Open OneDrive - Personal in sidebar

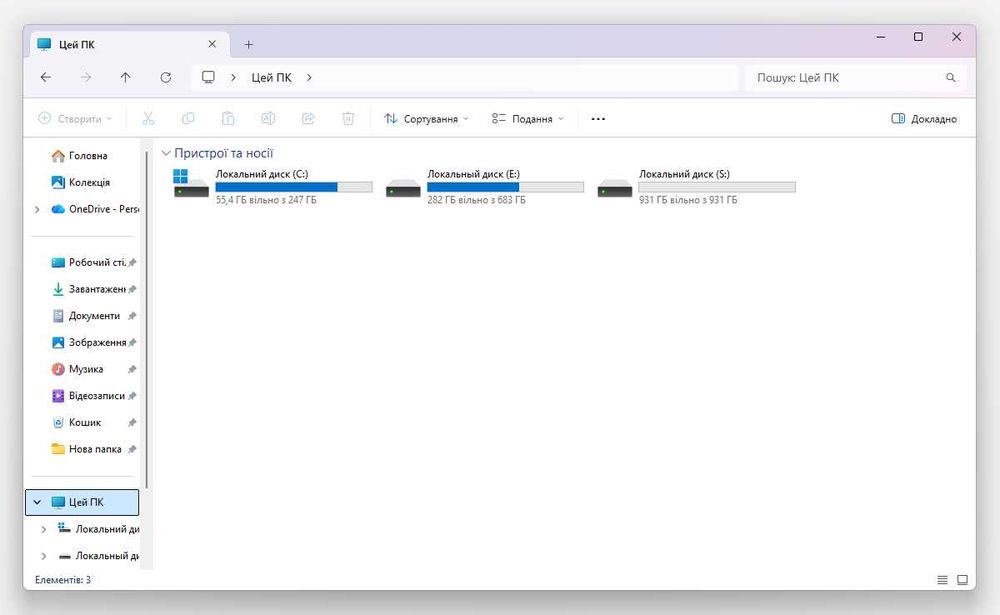[94, 209]
